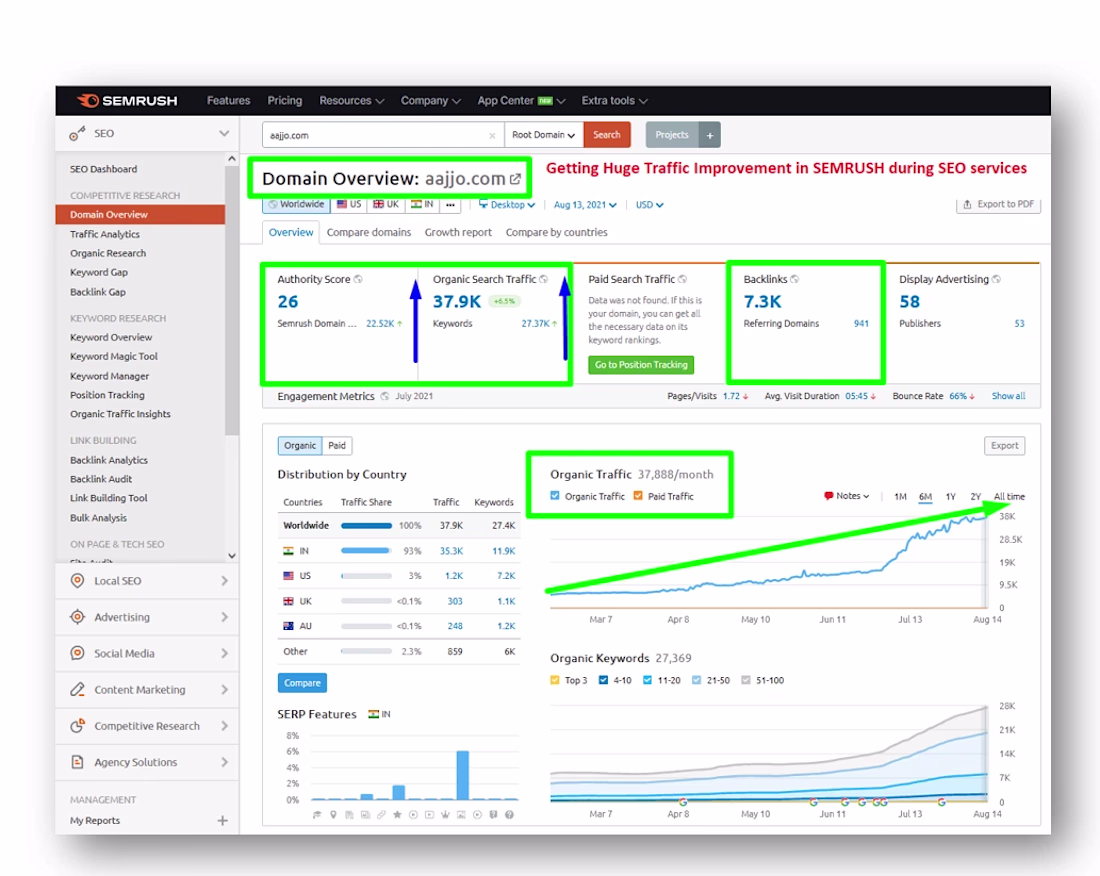This screenshot has height=876, width=1100.
Task: Select All time range on chart
Action: point(1009,497)
